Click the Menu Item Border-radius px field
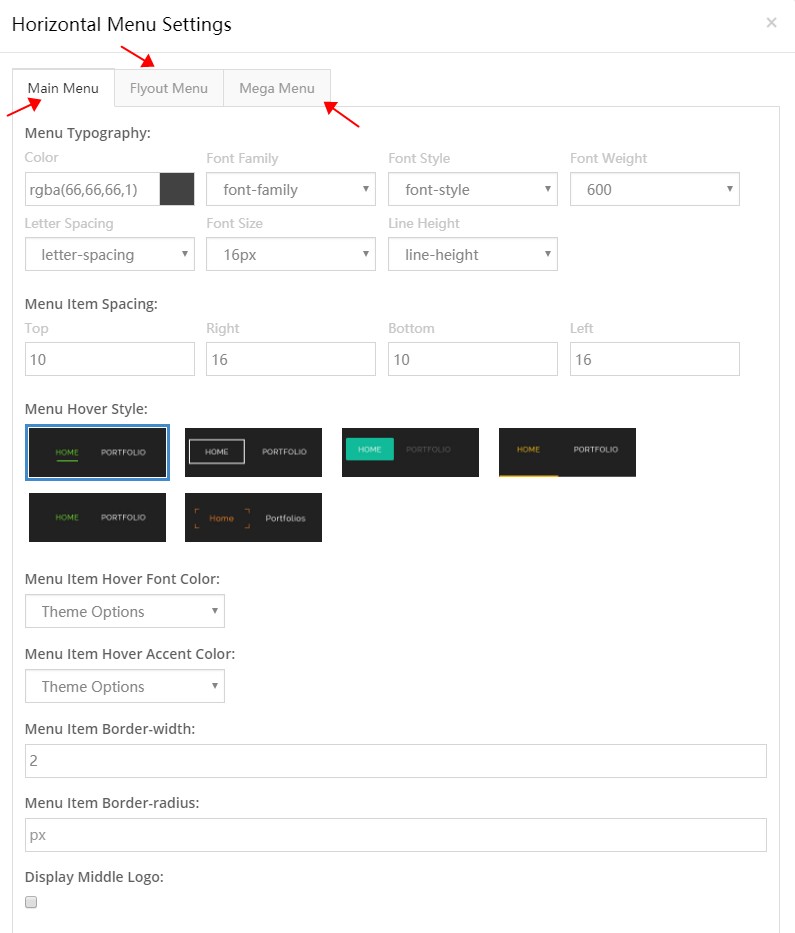 (396, 835)
